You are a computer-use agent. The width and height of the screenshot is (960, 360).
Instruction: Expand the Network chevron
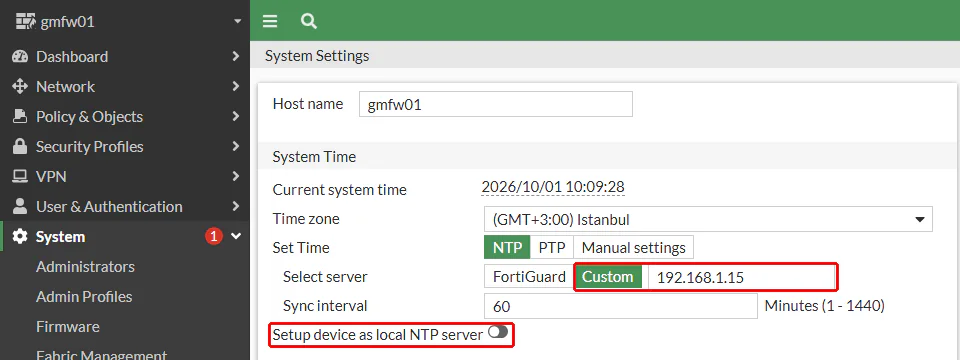[236, 86]
